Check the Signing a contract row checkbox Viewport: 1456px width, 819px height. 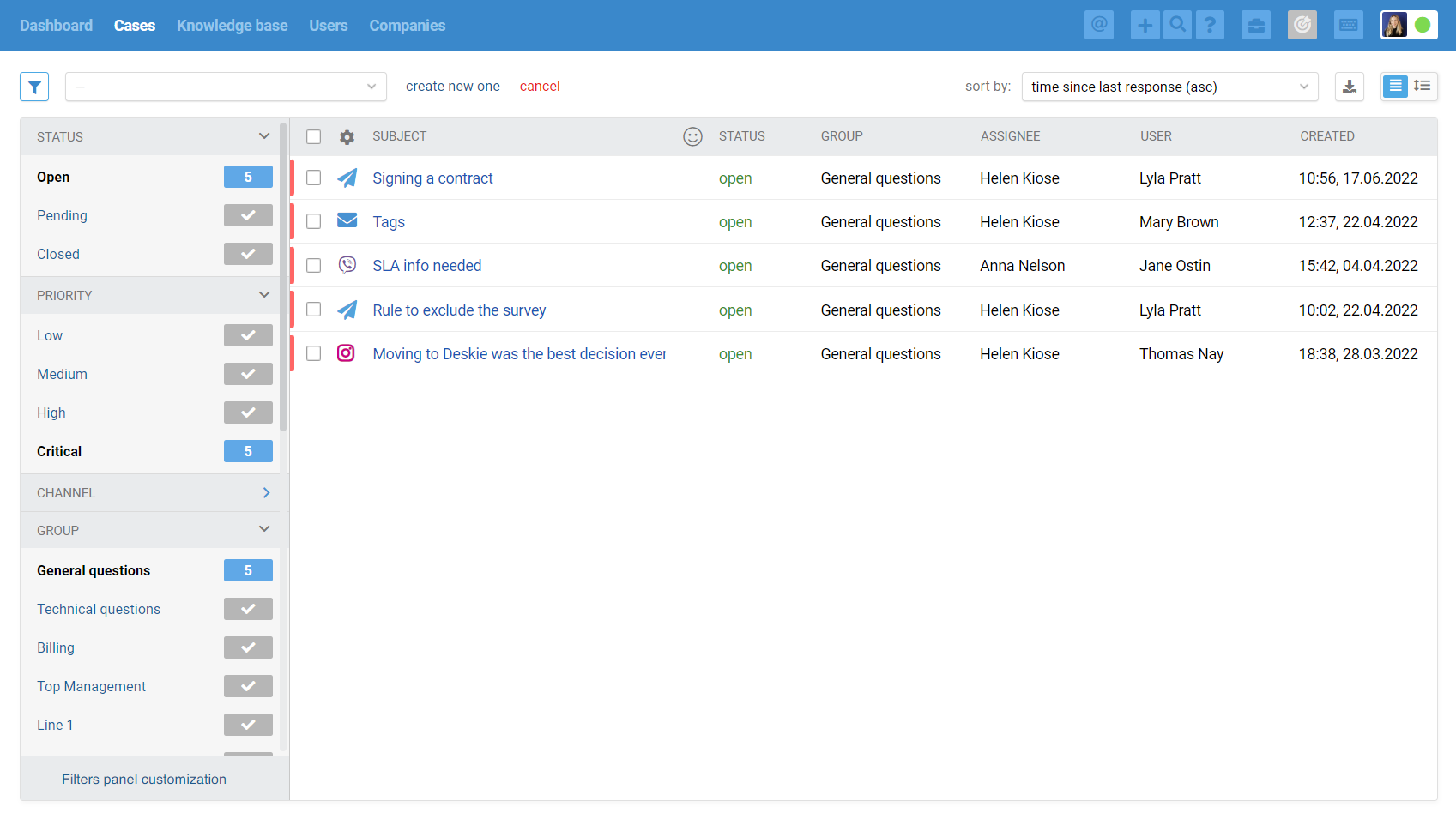click(314, 178)
